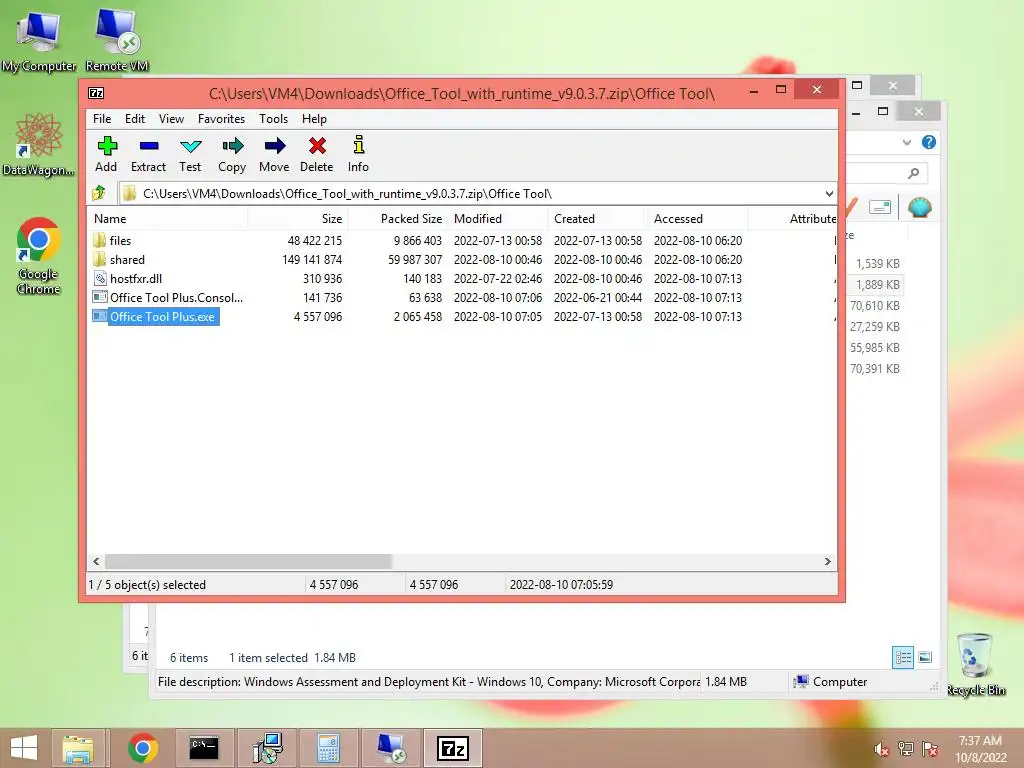
Task: Open DataWagon desktop shortcut
Action: (x=39, y=144)
